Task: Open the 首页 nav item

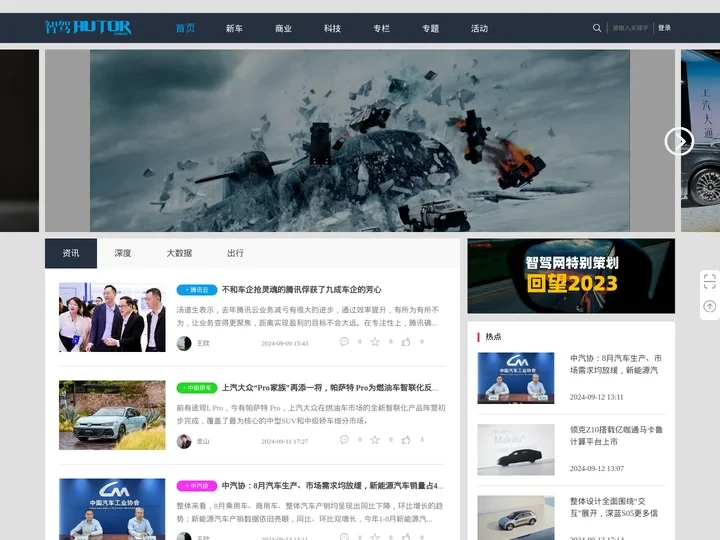Action: 186,28
